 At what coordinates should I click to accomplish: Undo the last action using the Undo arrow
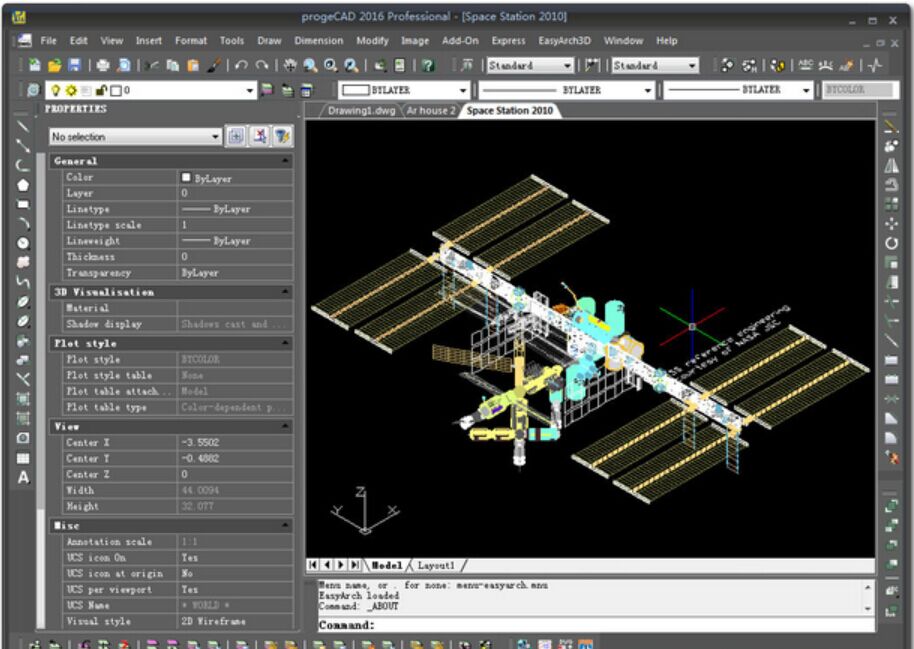tap(241, 65)
